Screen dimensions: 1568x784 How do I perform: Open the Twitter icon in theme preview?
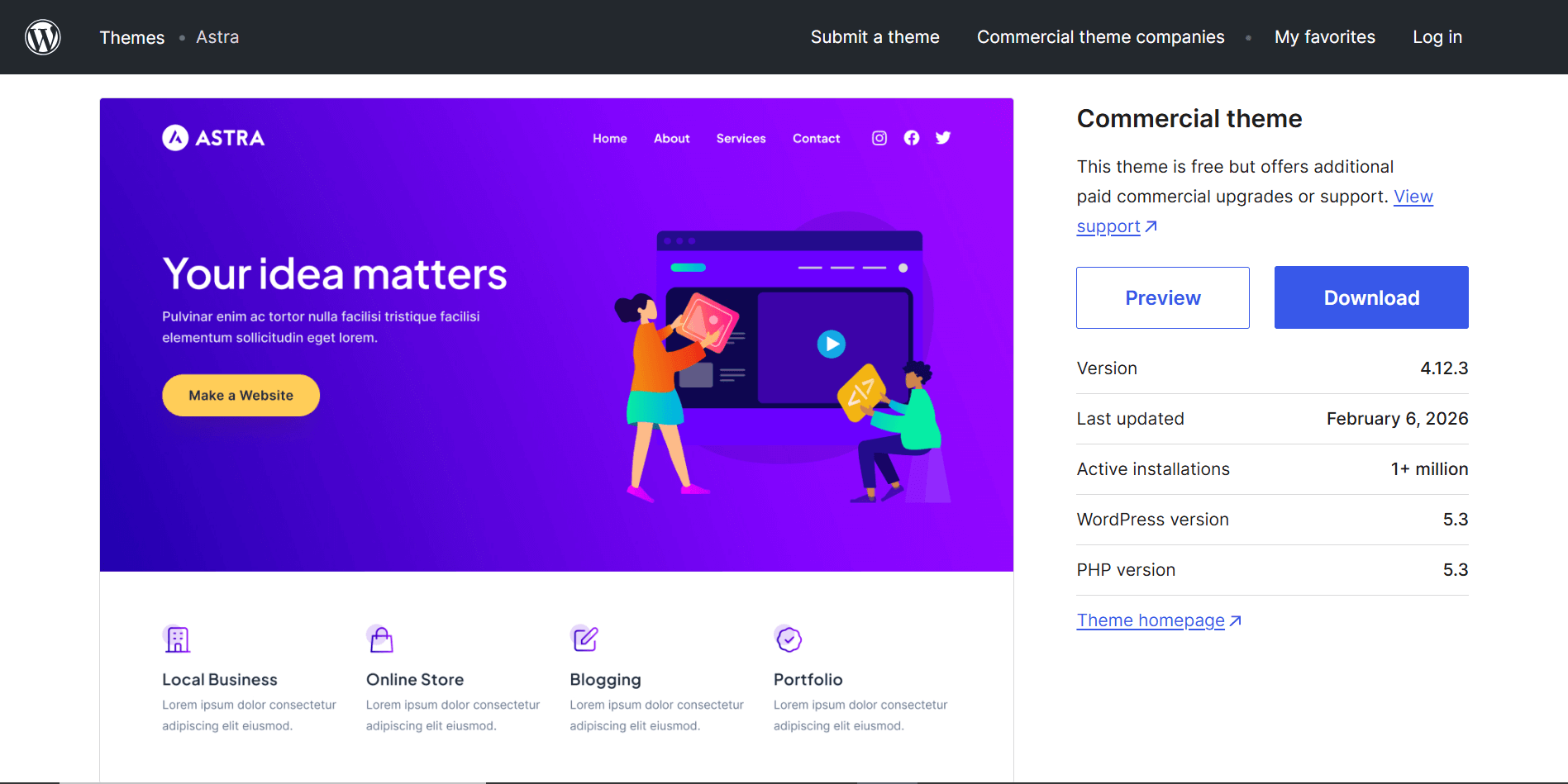point(943,138)
